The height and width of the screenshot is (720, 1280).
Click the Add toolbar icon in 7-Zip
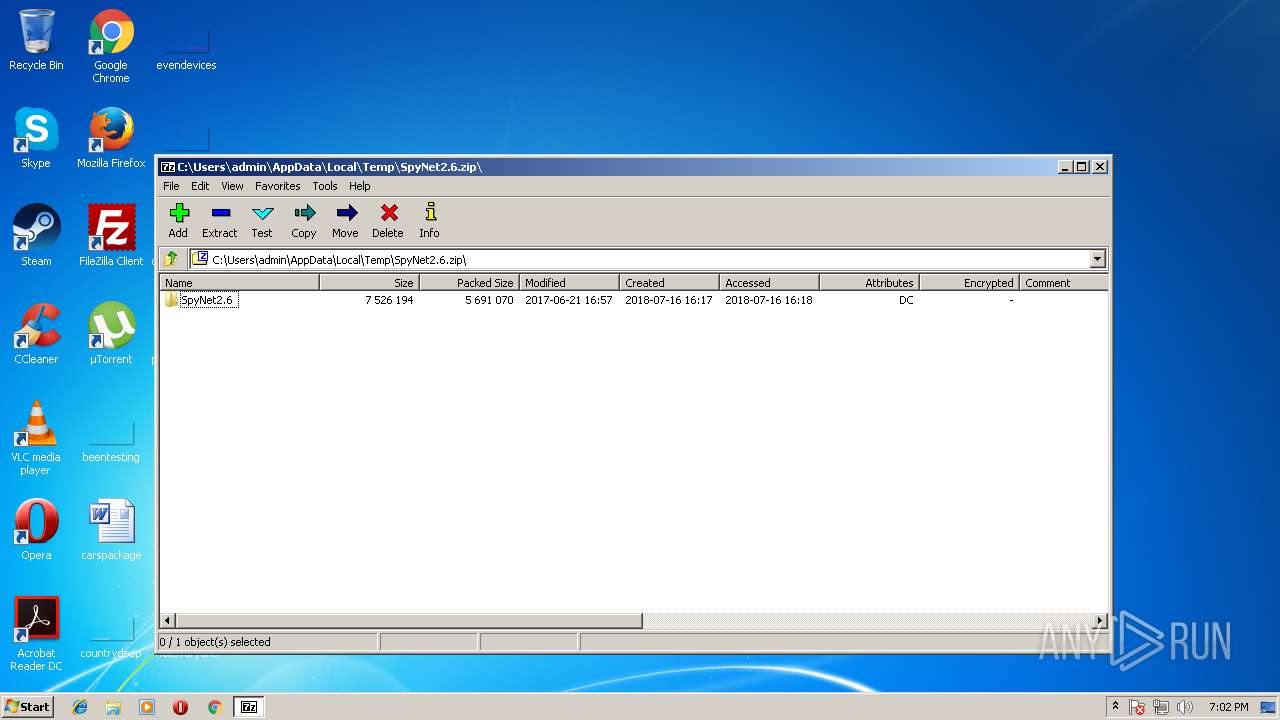178,220
